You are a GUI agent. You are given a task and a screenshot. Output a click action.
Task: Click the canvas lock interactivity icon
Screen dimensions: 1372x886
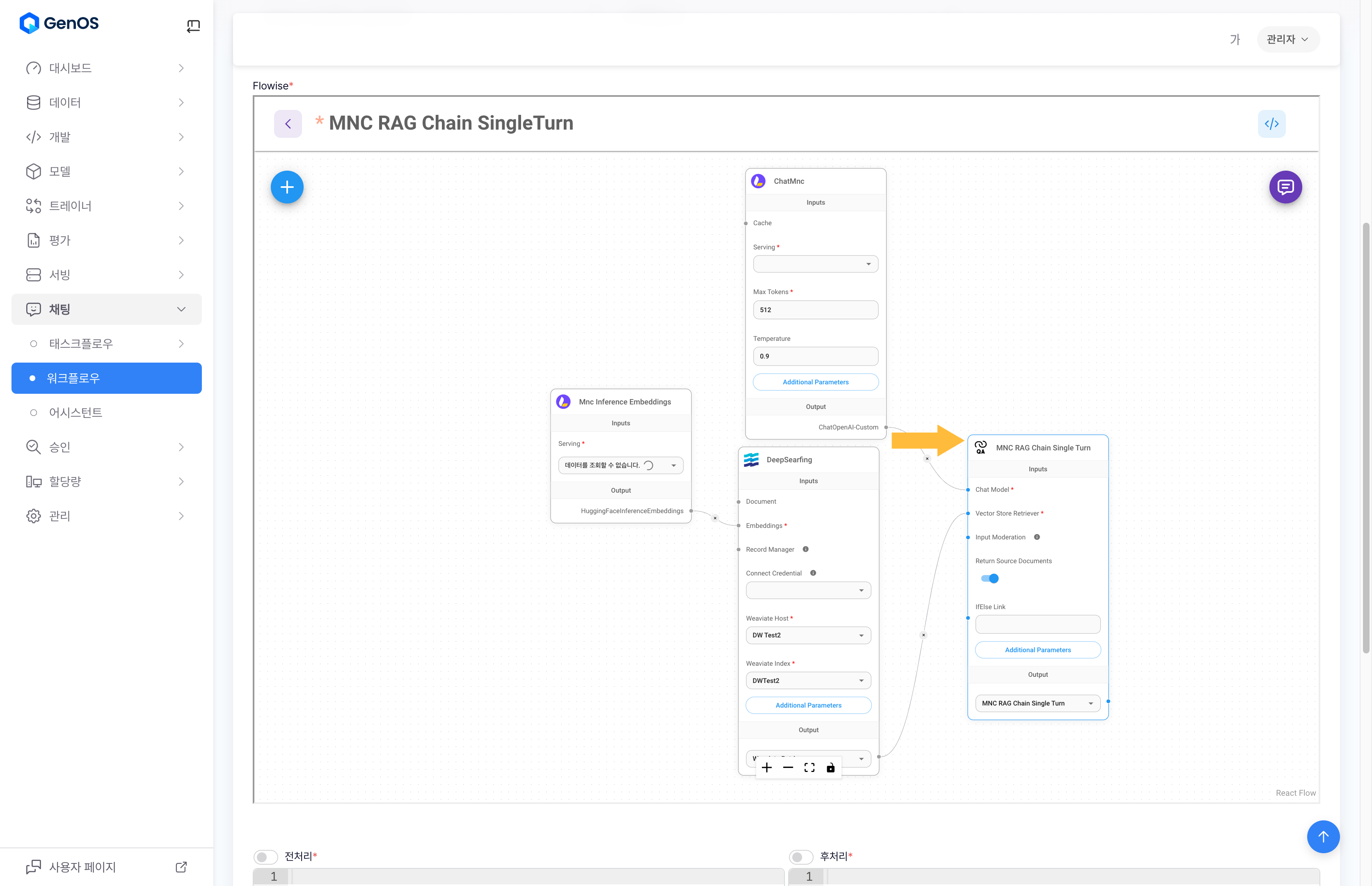click(x=830, y=767)
